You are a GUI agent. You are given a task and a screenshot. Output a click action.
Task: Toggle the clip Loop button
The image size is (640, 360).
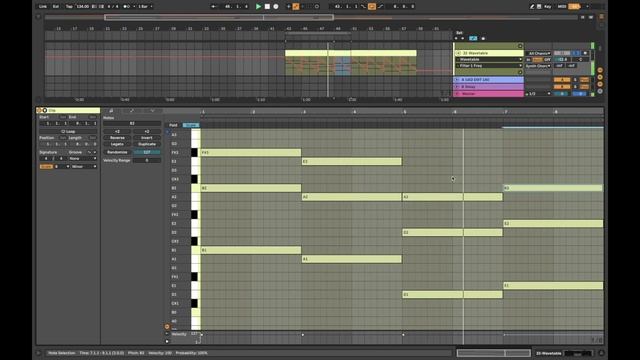point(68,131)
